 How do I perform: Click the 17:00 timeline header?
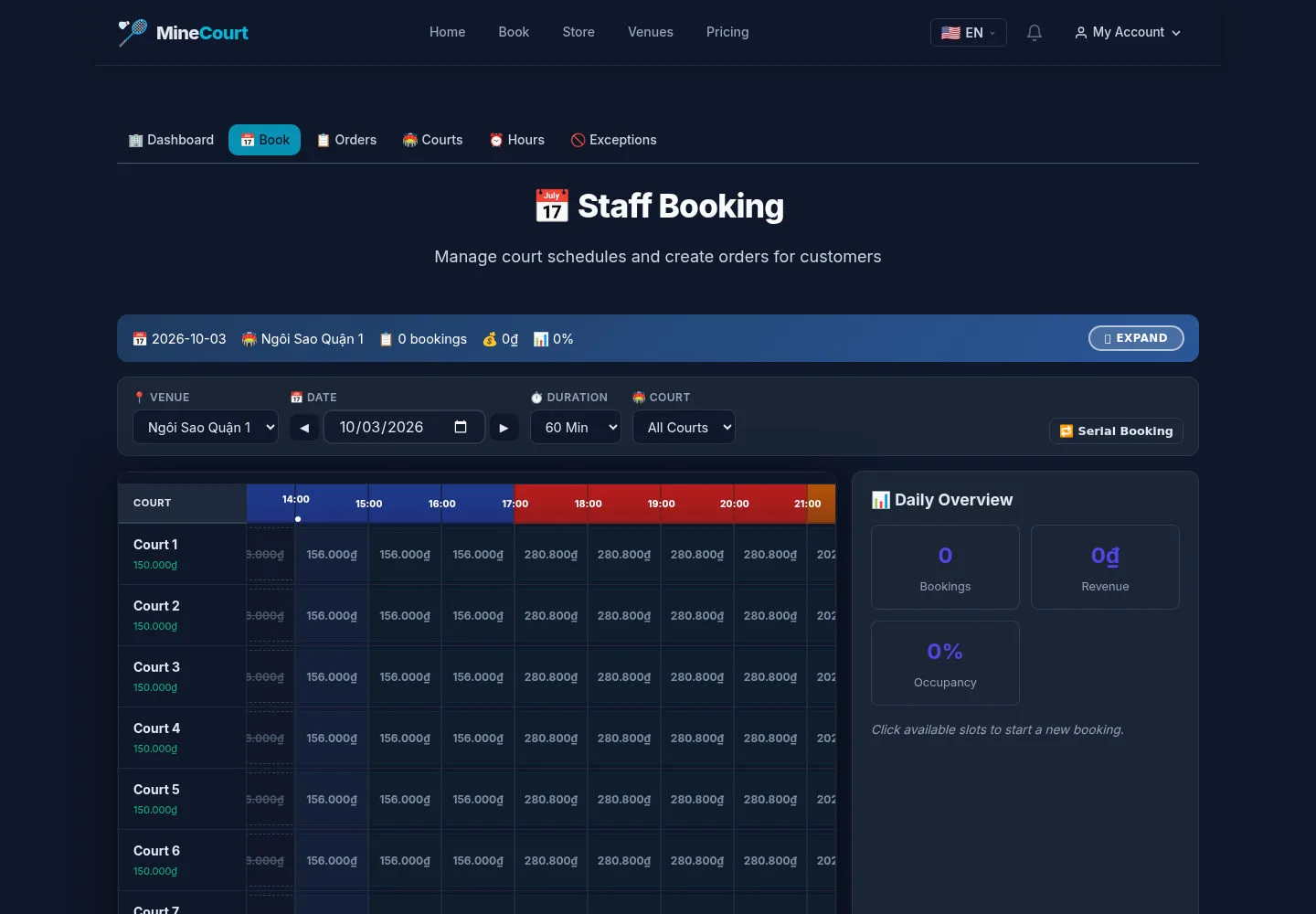(515, 504)
